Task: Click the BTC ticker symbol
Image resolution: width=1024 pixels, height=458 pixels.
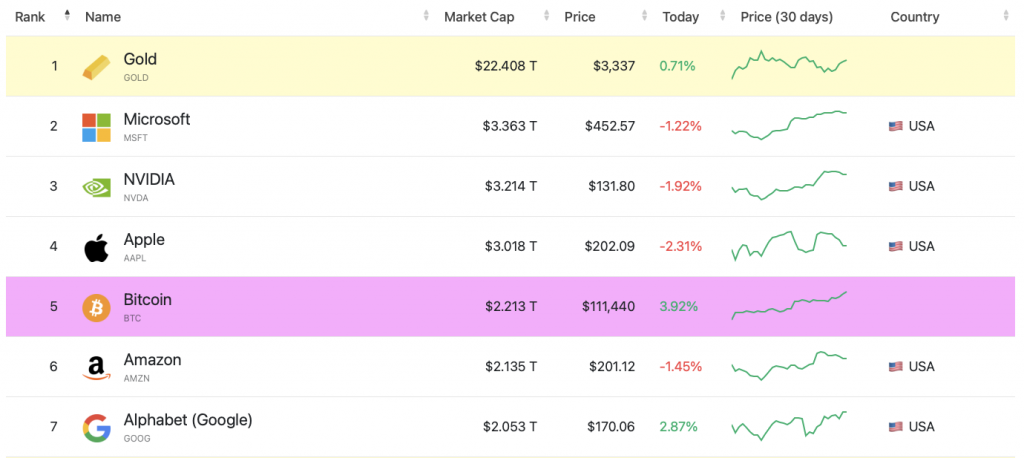Action: [x=132, y=318]
